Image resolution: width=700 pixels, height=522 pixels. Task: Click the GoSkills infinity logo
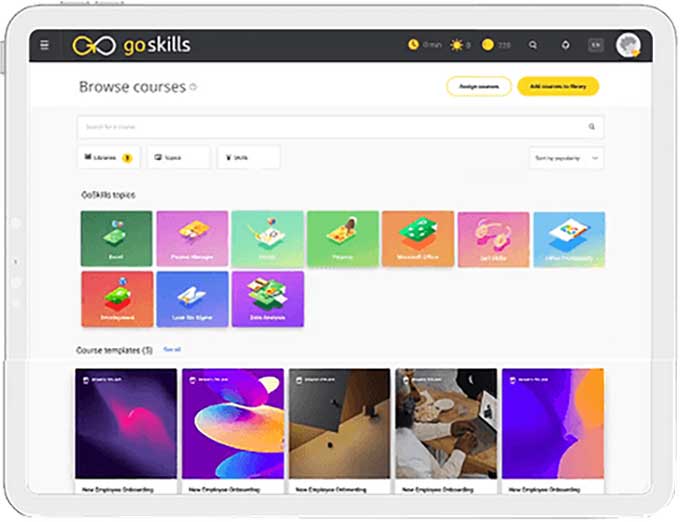click(94, 45)
